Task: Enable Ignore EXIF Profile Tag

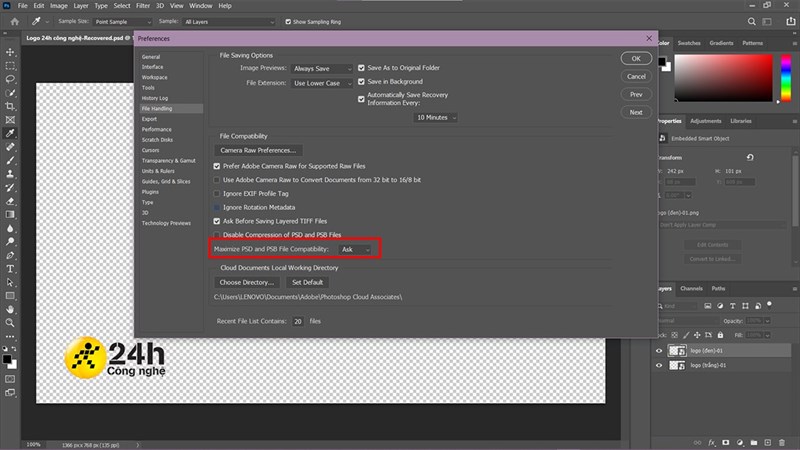Action: pos(217,194)
